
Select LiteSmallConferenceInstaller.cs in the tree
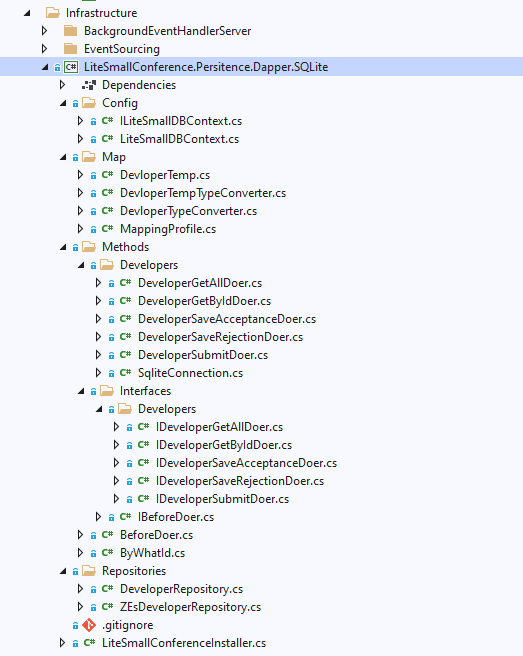pos(184,643)
